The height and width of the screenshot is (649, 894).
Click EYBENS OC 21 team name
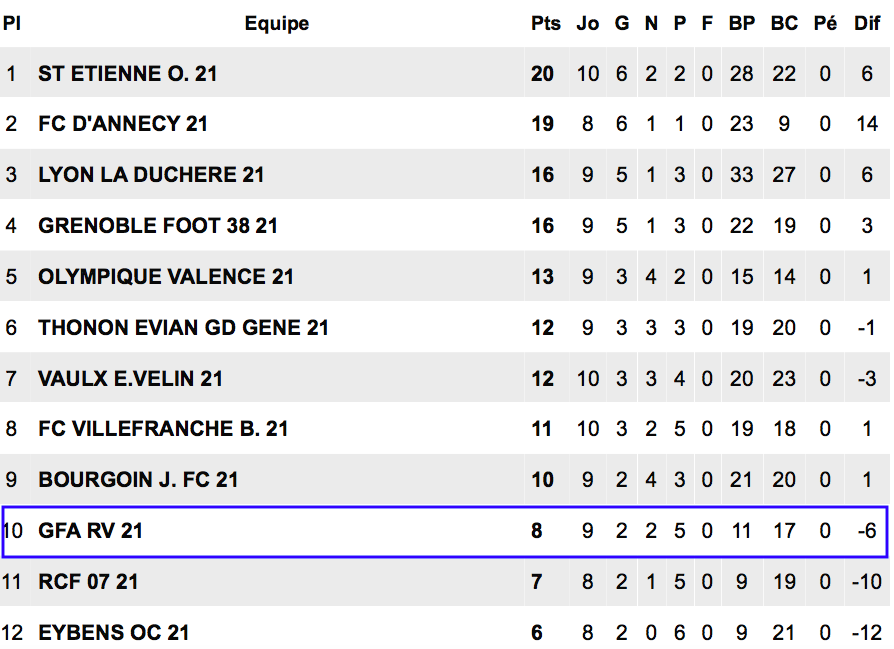click(x=113, y=632)
